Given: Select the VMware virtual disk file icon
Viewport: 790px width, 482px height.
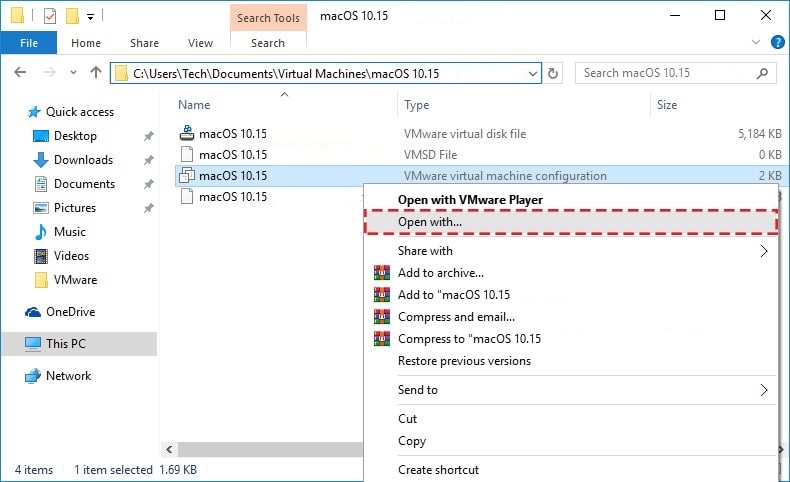Looking at the screenshot, I should coord(187,133).
